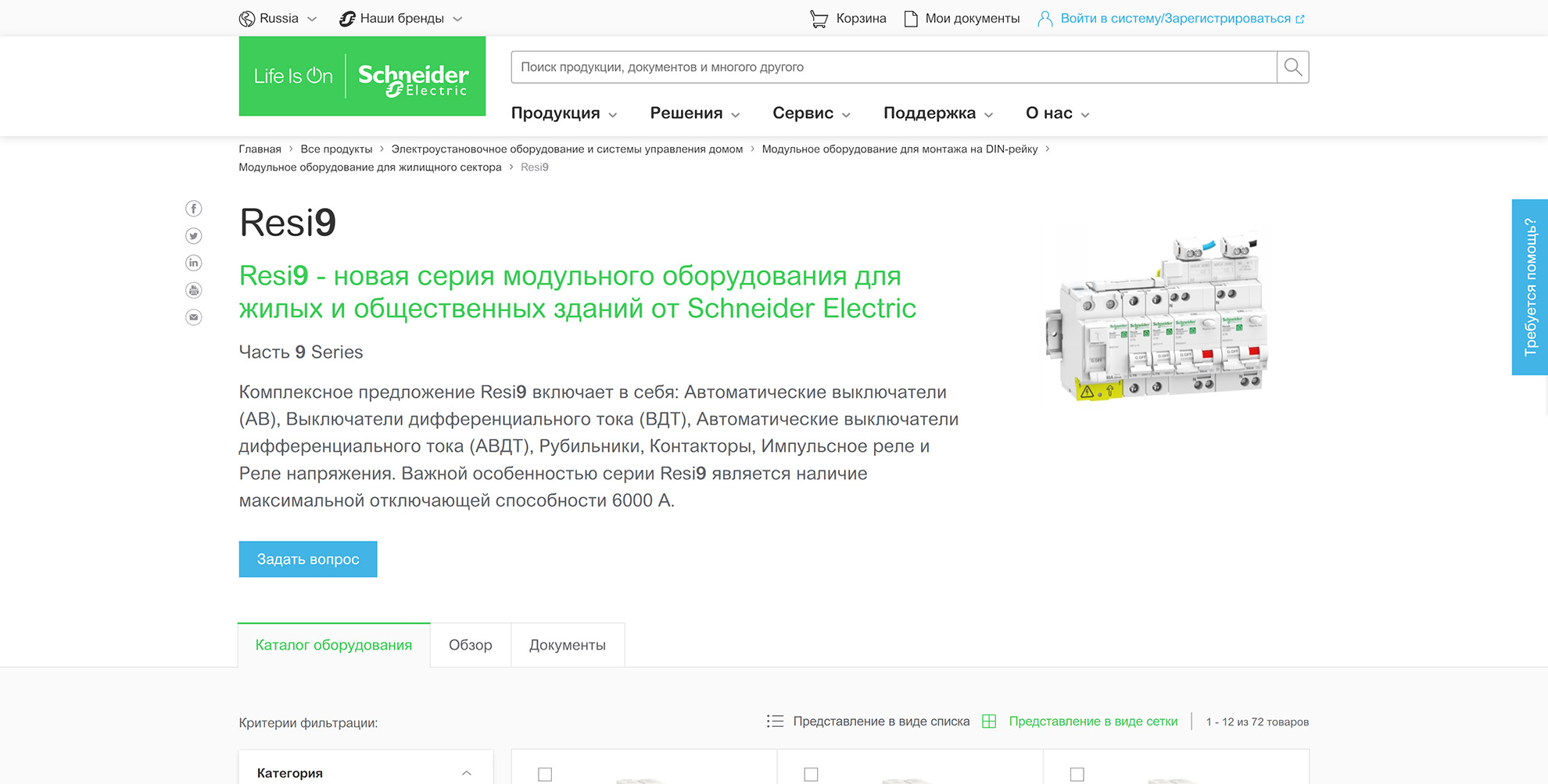Screen dimensions: 1548x784
Task: Click the '1 - 12 из 72 товаров' text
Action: (x=1257, y=722)
